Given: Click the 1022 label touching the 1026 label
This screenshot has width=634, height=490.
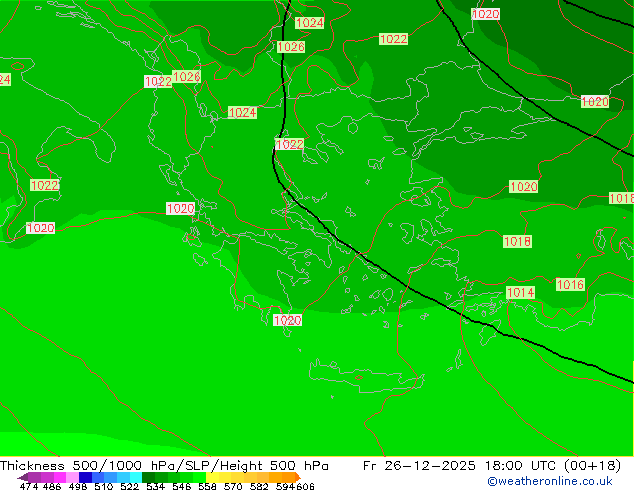Looking at the screenshot, I should pyautogui.click(x=158, y=82).
